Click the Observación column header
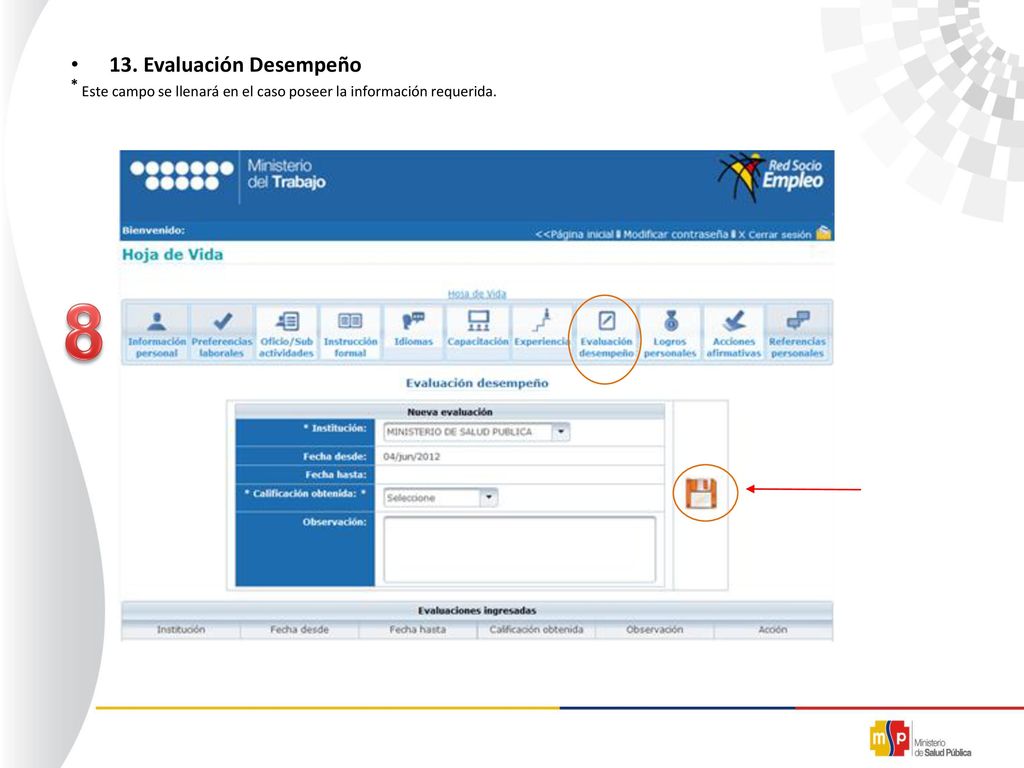 coord(654,630)
